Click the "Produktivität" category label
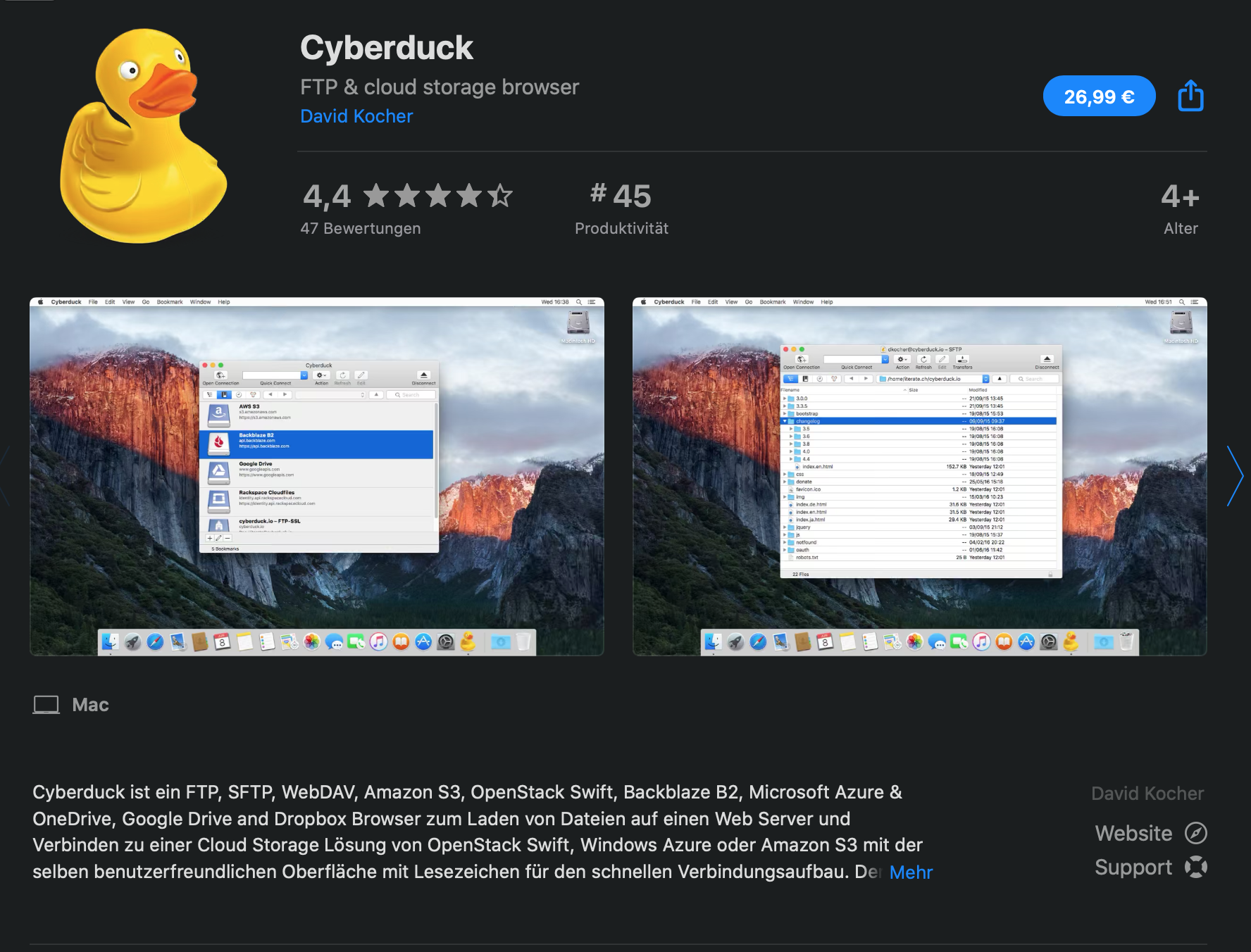The width and height of the screenshot is (1251, 952). (x=622, y=229)
